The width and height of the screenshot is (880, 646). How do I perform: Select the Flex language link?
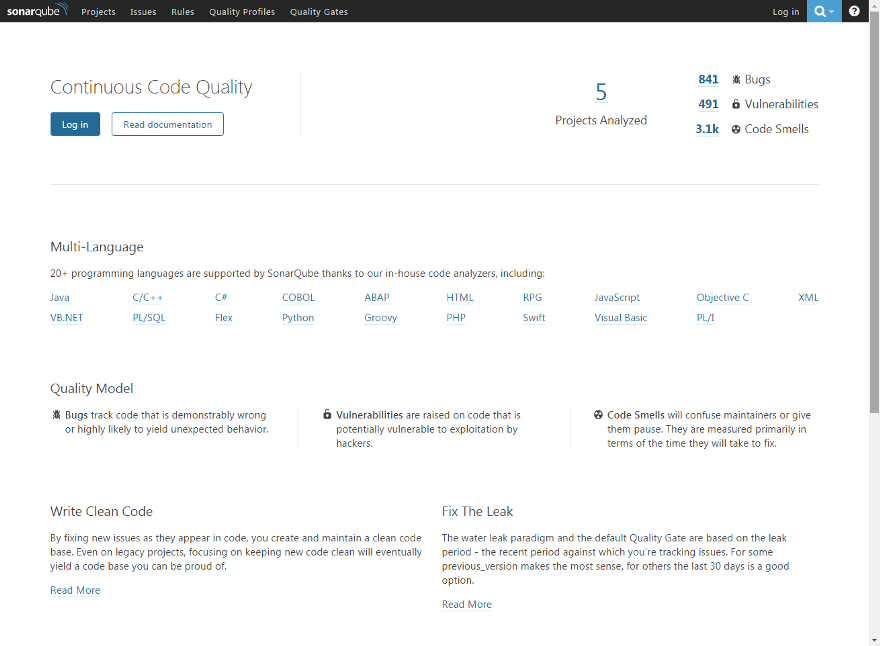click(224, 318)
